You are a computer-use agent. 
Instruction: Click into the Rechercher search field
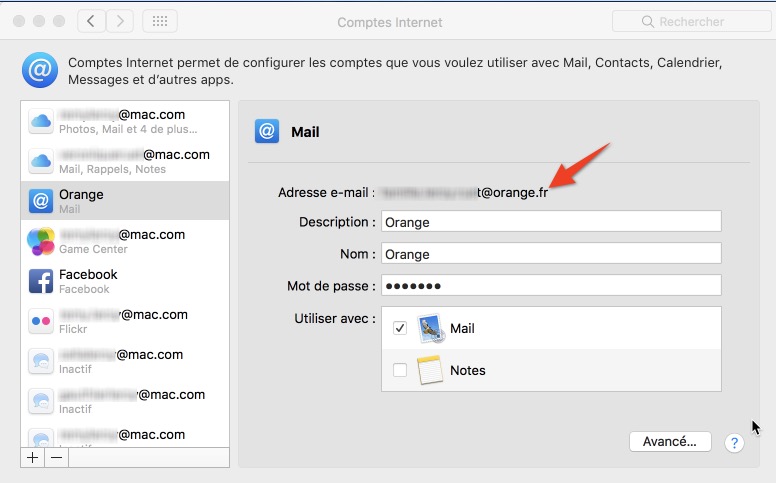click(x=691, y=21)
